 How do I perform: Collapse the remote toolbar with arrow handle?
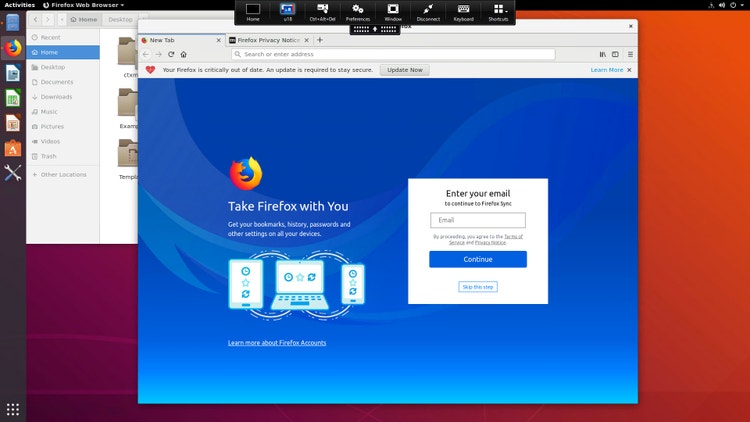(375, 29)
